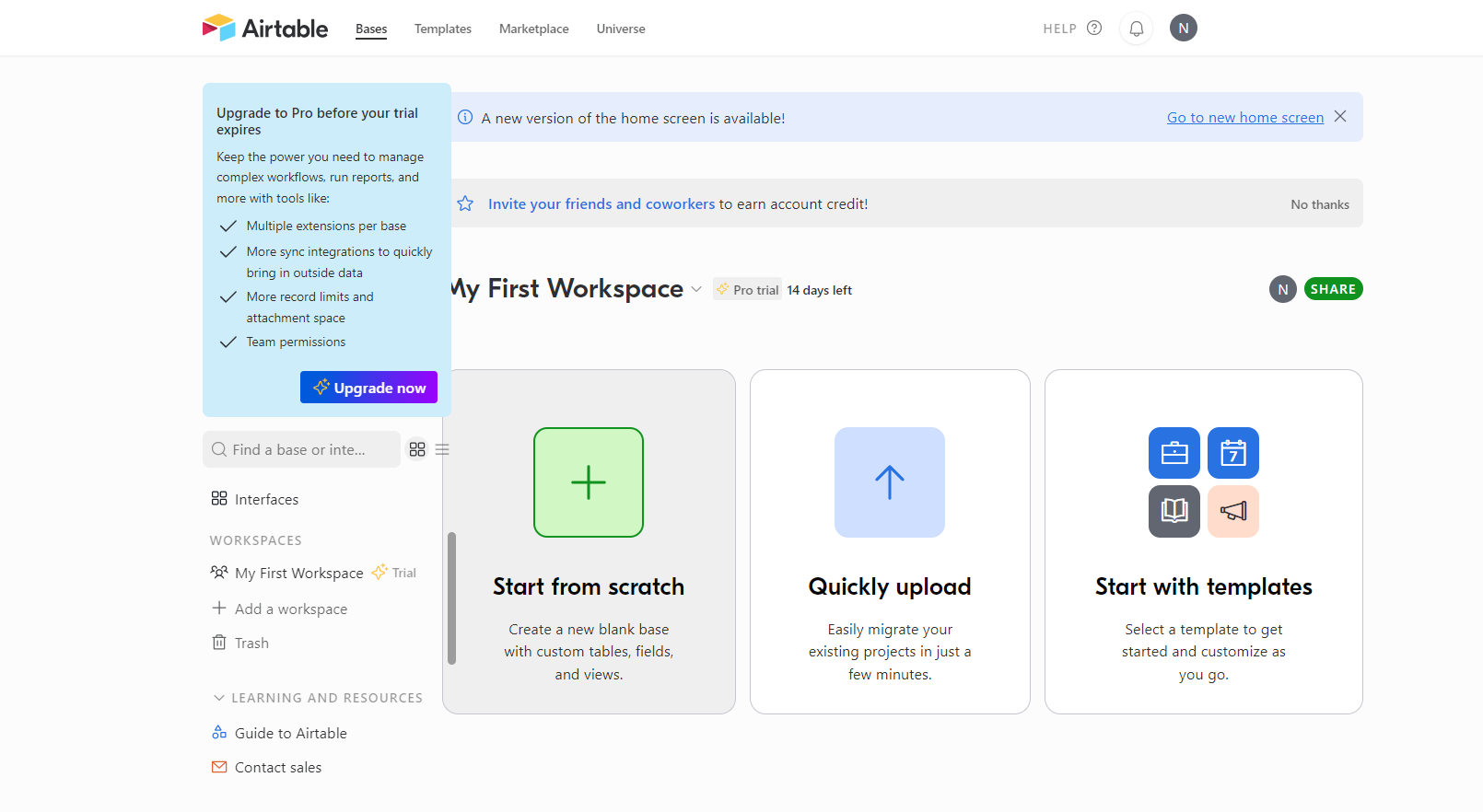The image size is (1483, 812).
Task: Click Invite your friends and coworkers link
Action: click(x=601, y=203)
